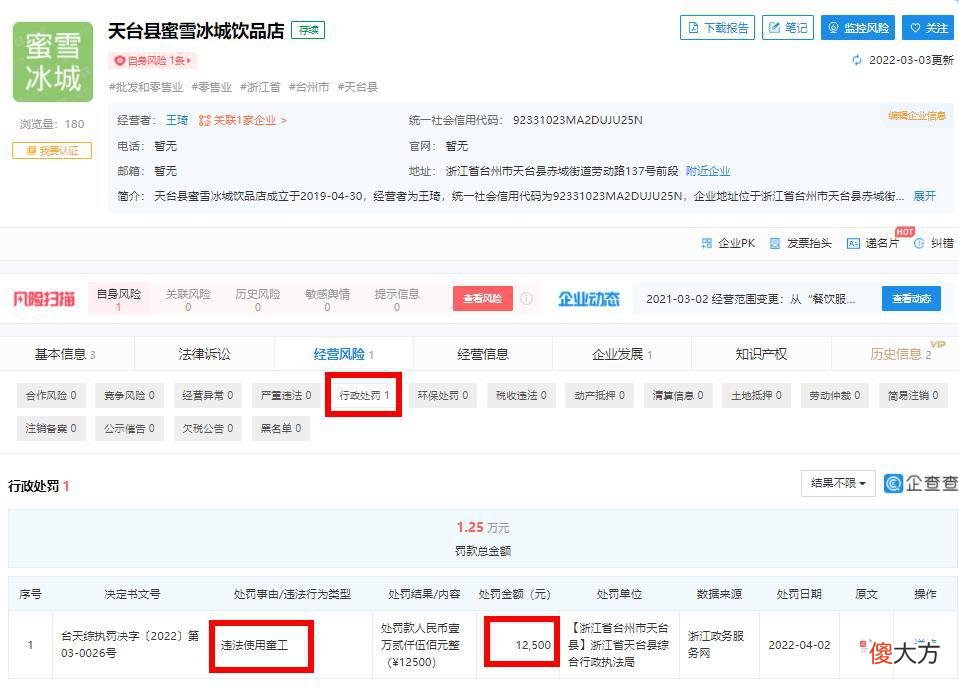Open the 2021-03-02 经营范围变更 news entry
The width and height of the screenshot is (959, 691).
pyautogui.click(x=750, y=299)
